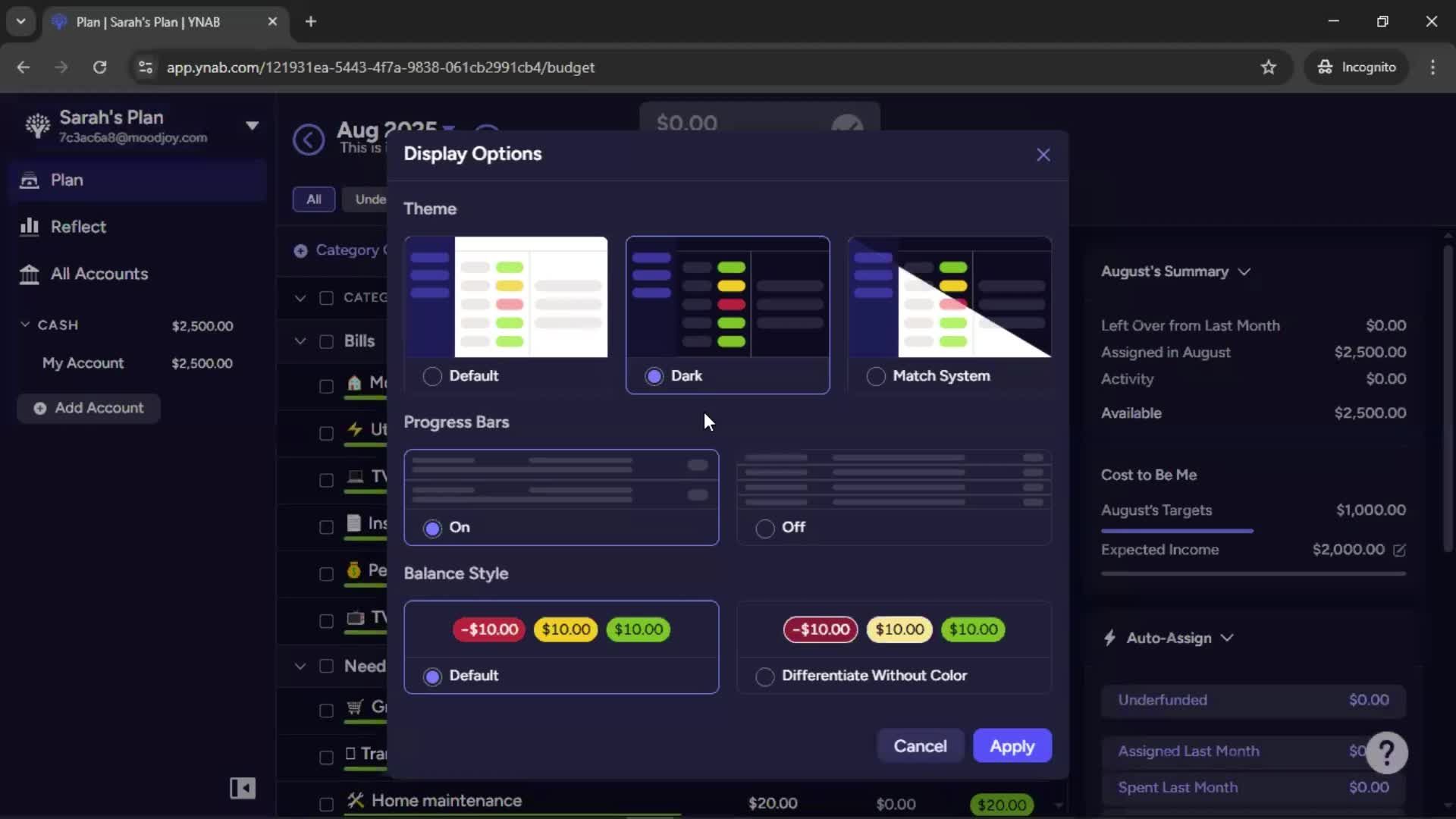Cancel the display options changes
This screenshot has height=819, width=1456.
(920, 746)
